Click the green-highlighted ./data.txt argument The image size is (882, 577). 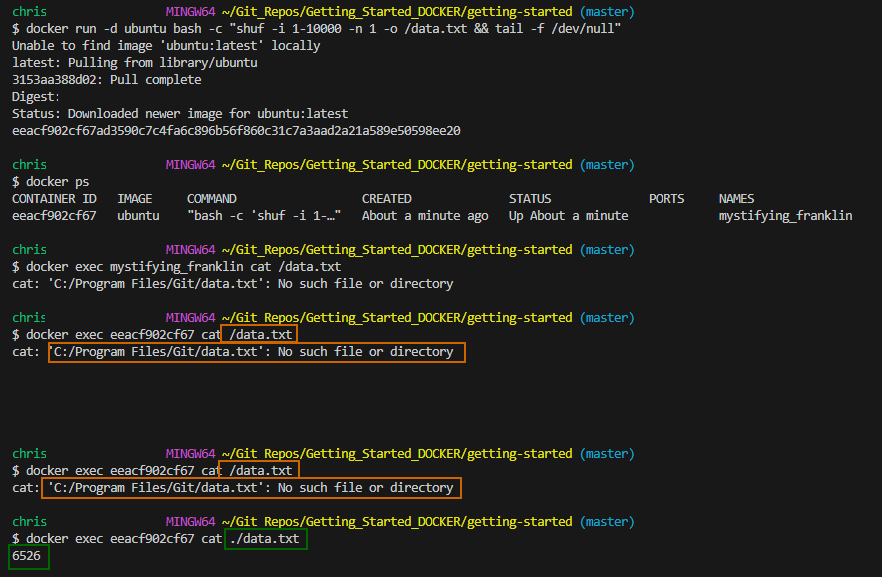pyautogui.click(x=265, y=538)
